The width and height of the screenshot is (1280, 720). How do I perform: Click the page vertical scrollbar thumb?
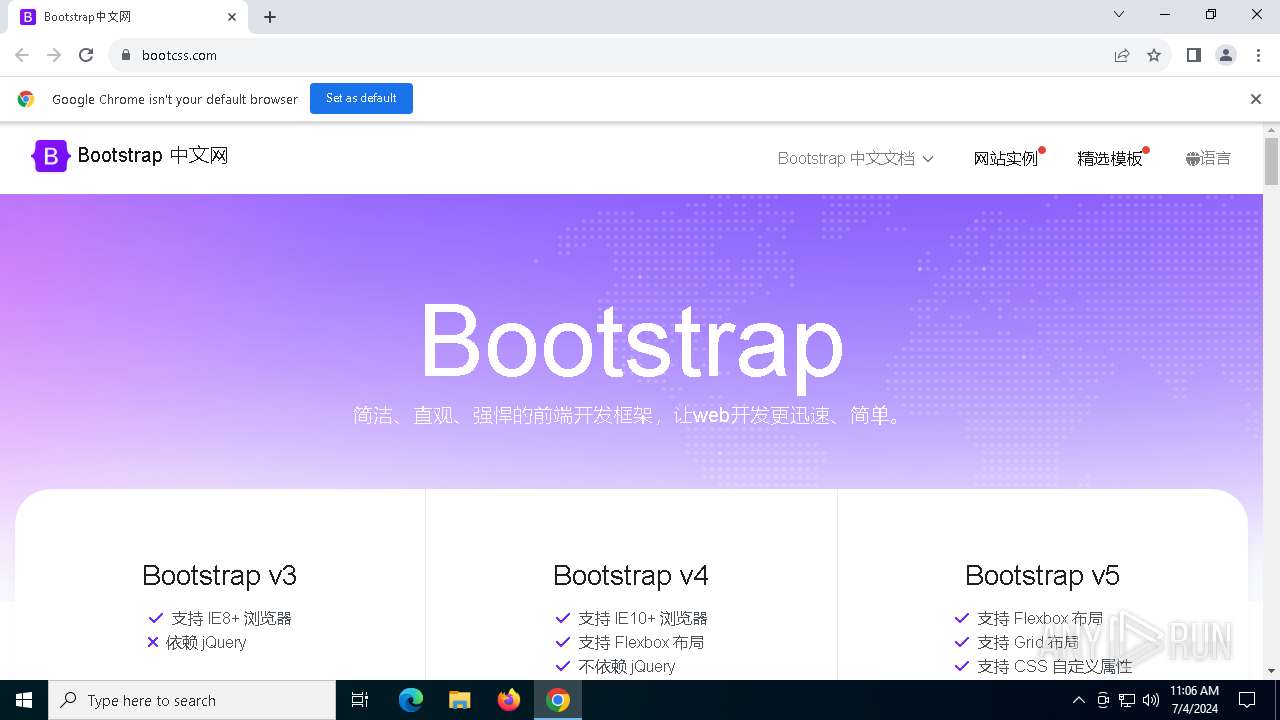tap(1271, 160)
